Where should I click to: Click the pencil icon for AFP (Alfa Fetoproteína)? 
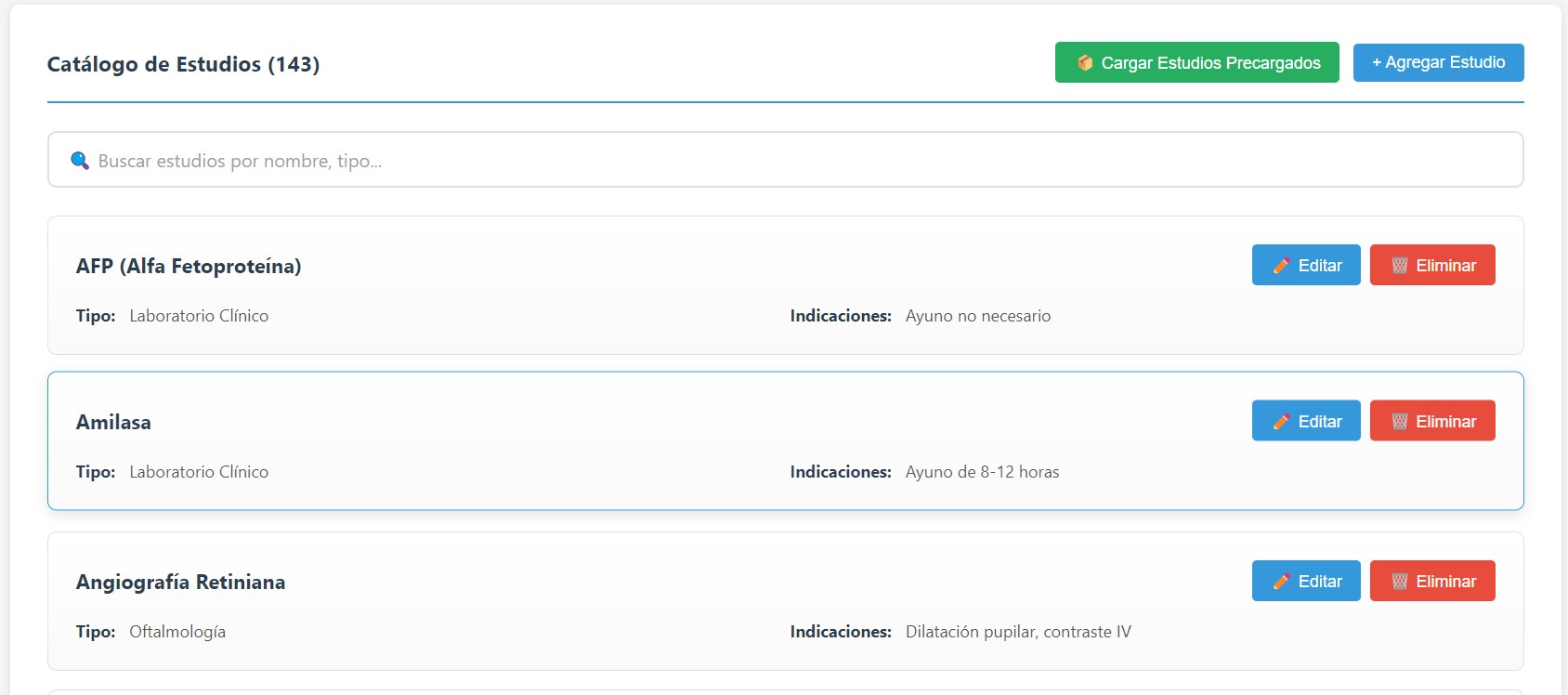1281,266
